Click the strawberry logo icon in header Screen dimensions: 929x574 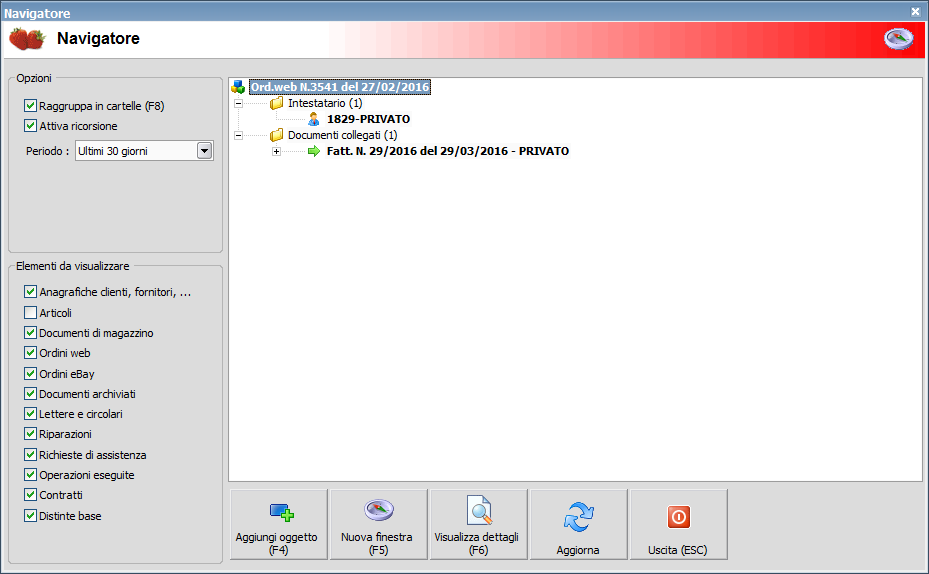[x=27, y=39]
